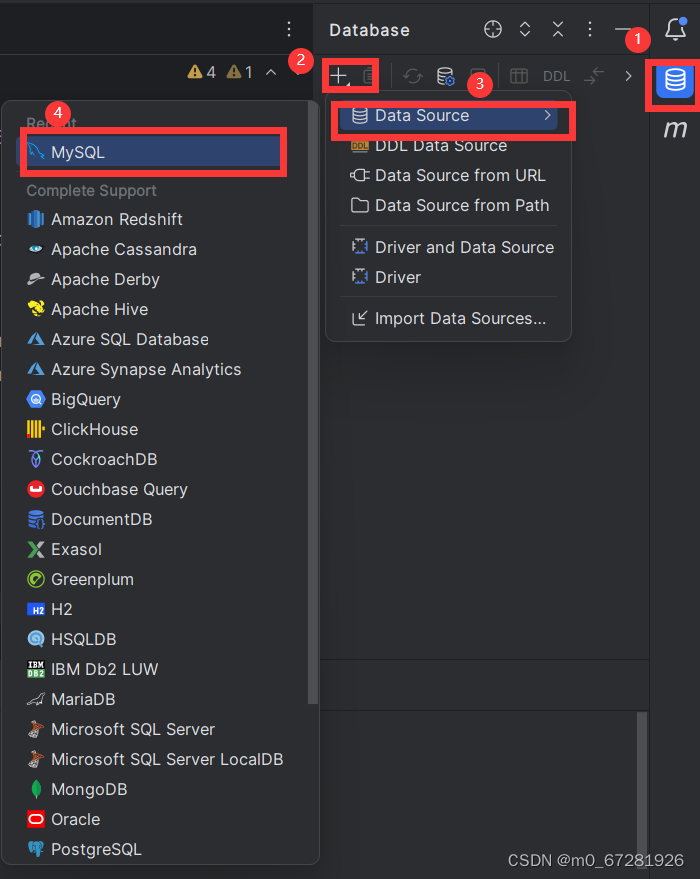Click the DDL toolbar icon
The image size is (700, 879).
click(554, 76)
